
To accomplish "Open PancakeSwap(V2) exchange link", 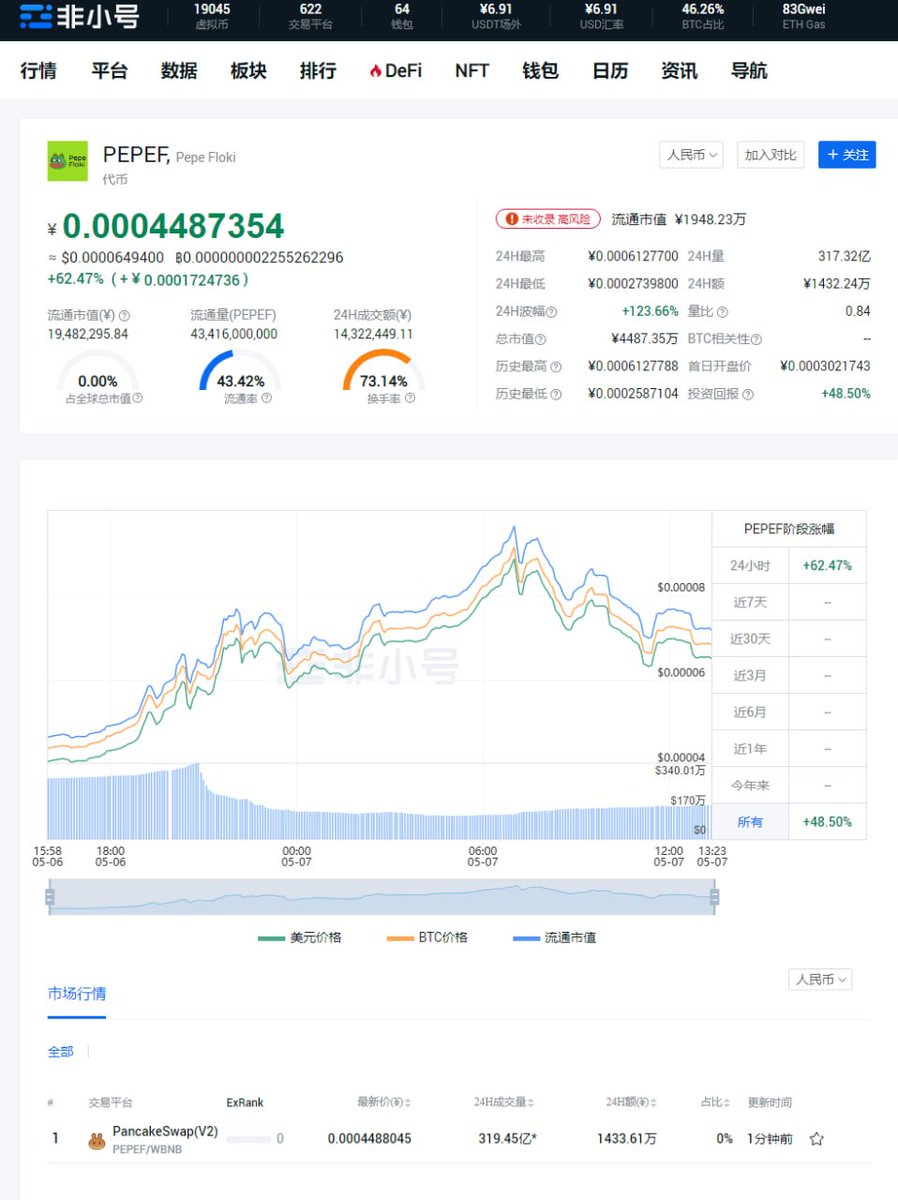I will click(165, 1132).
